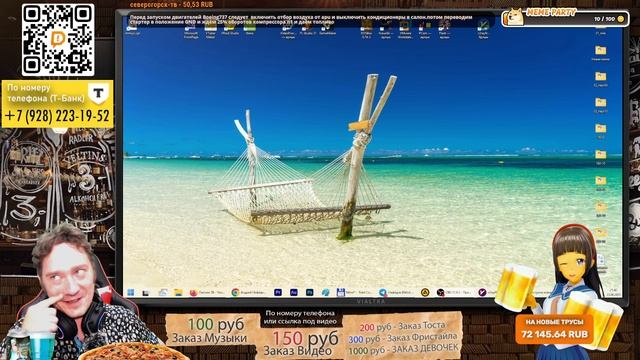
Task: Open the Windows Start menu
Action: (x=131, y=292)
